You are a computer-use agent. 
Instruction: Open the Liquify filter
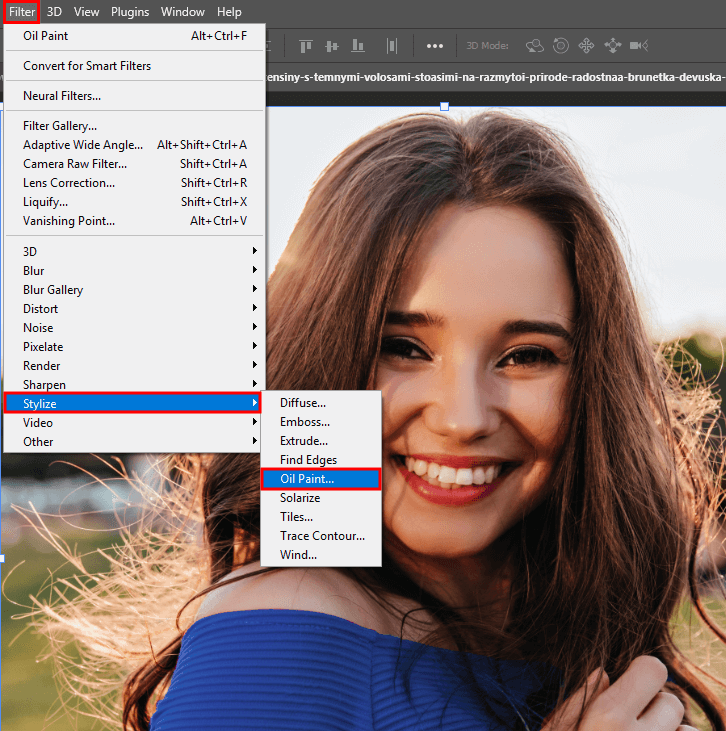click(x=135, y=202)
